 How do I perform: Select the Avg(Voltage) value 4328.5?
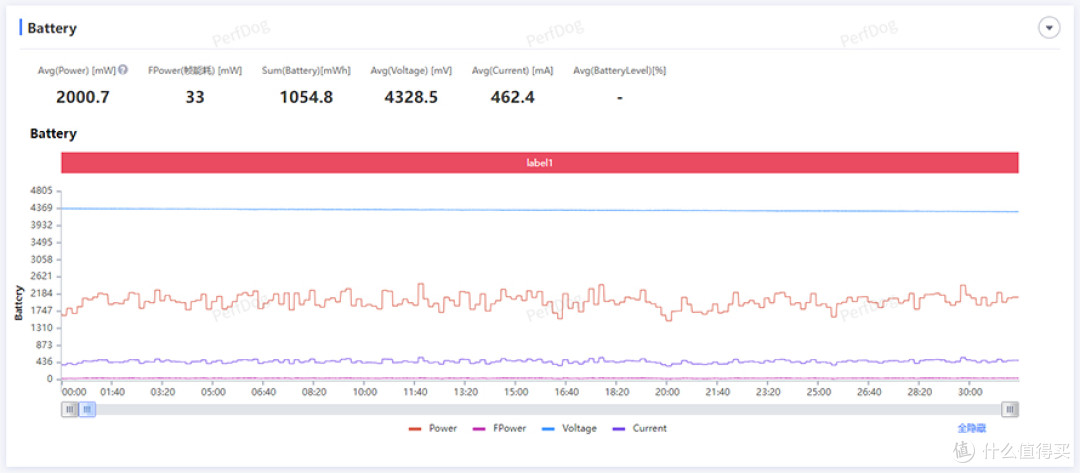(411, 97)
